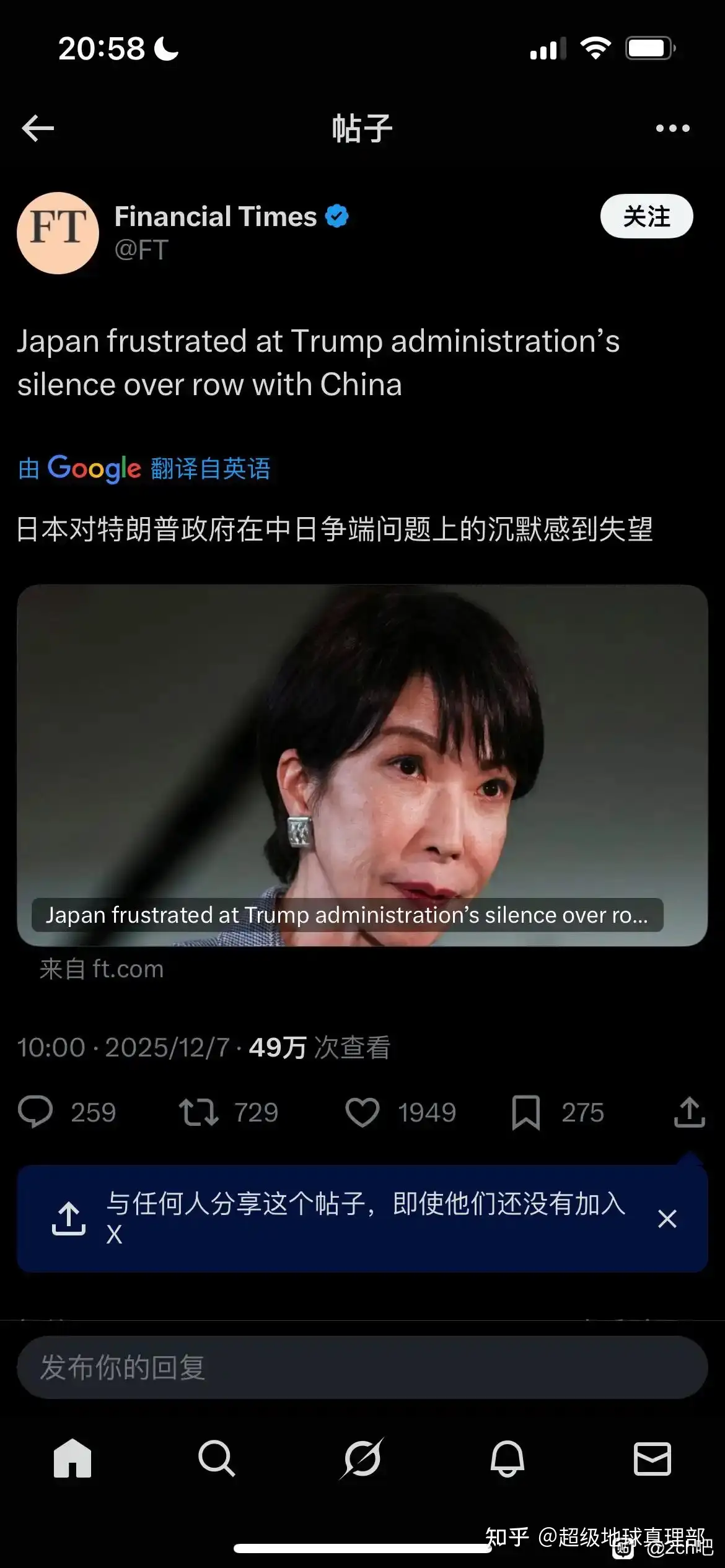Image resolution: width=725 pixels, height=1568 pixels.
Task: Bookmark the post with the bookmark icon
Action: [526, 1113]
